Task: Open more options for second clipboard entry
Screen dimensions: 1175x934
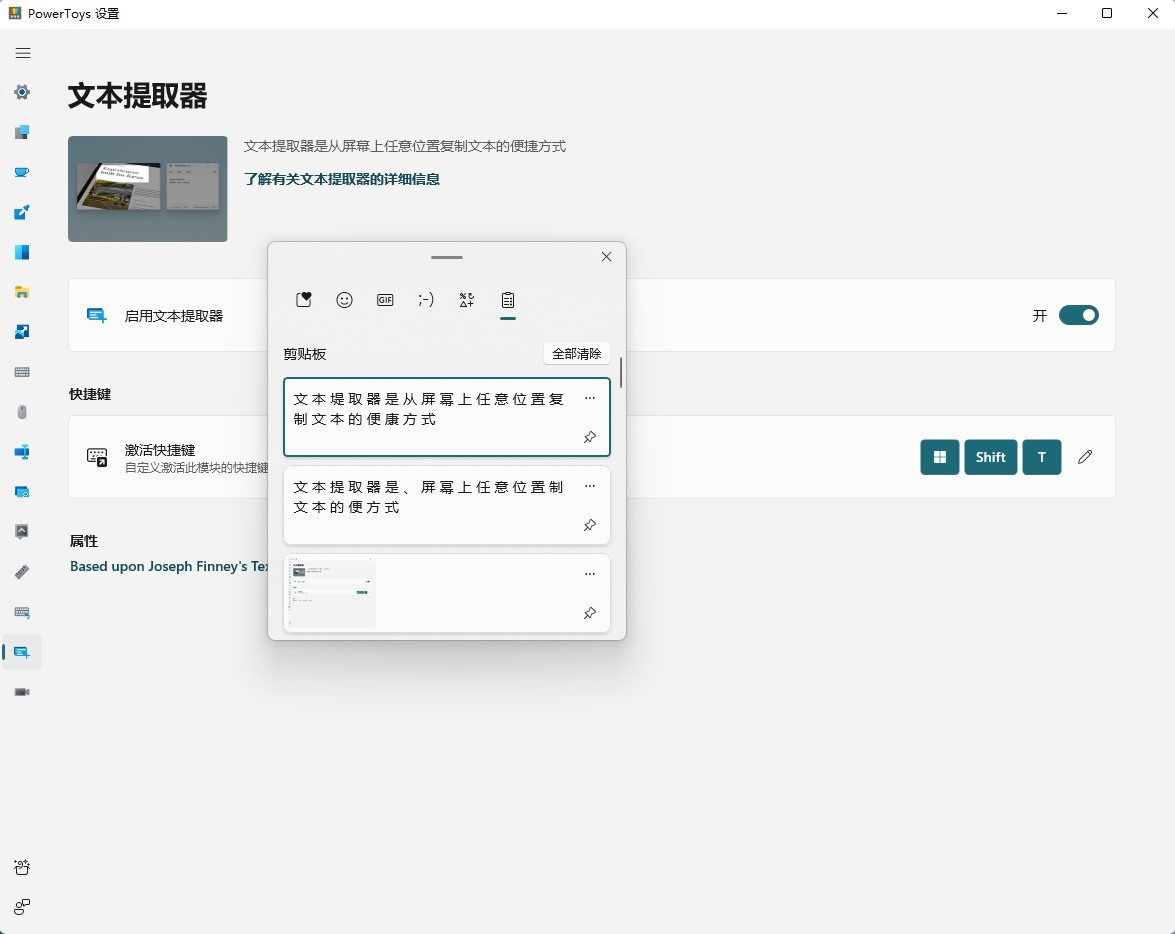Action: 590,486
